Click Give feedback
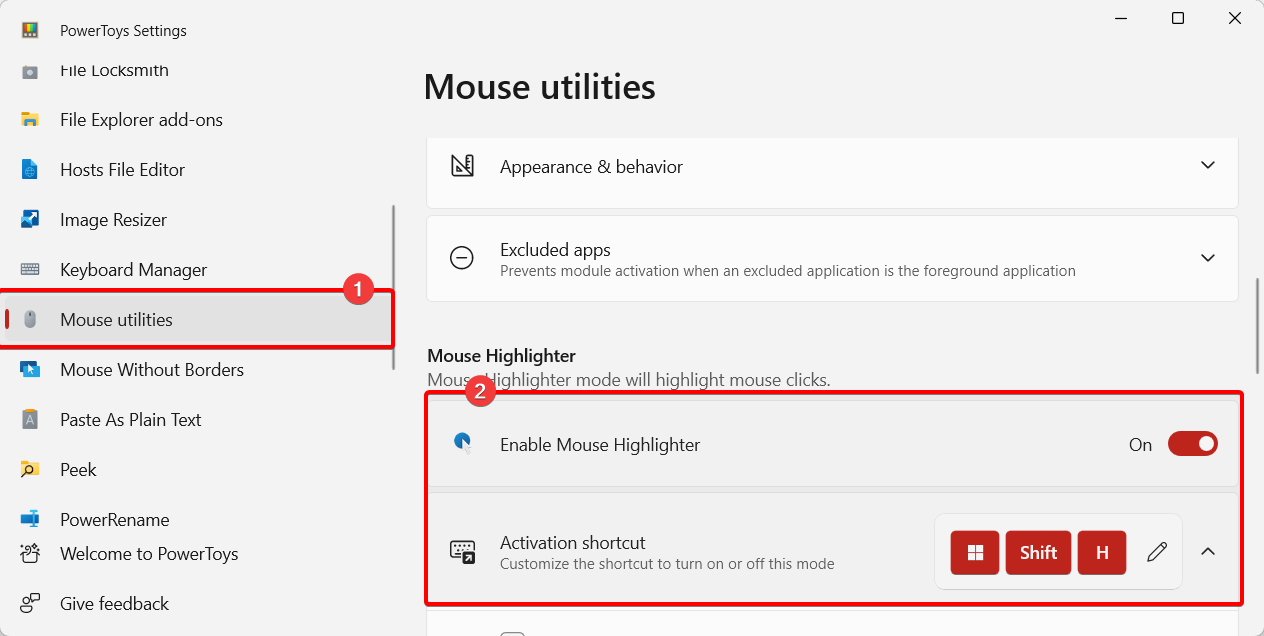The image size is (1264, 636). point(114,604)
